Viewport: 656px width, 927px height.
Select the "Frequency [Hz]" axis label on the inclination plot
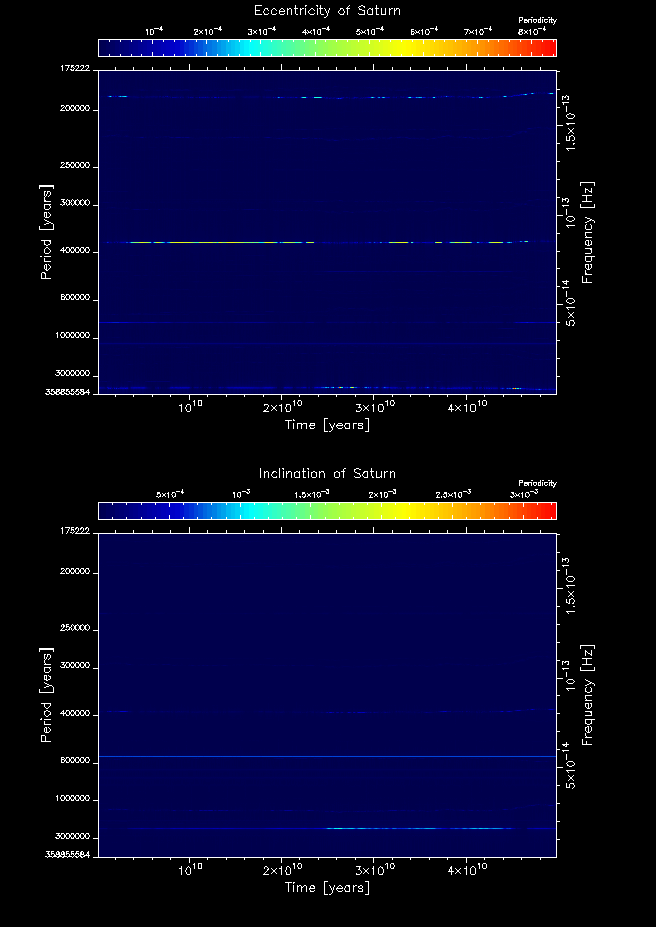coord(587,693)
